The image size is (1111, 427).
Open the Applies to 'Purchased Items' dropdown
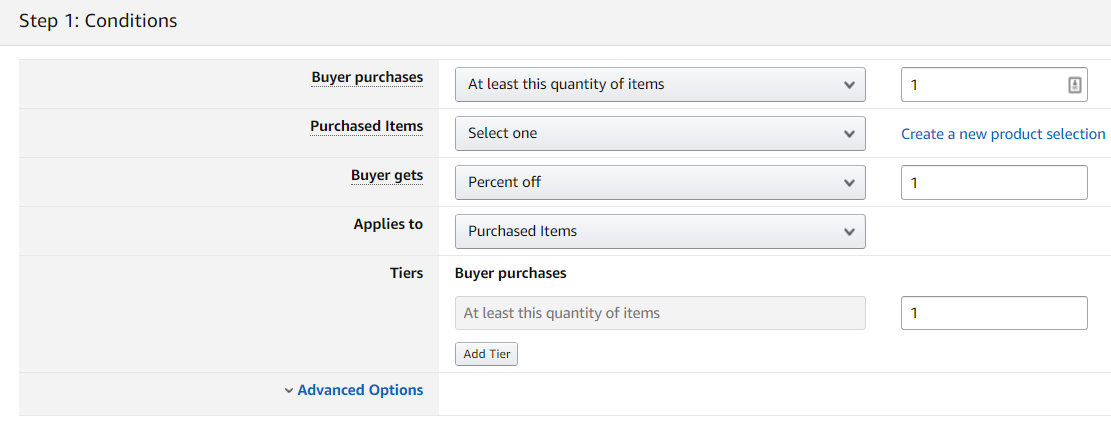click(x=660, y=232)
